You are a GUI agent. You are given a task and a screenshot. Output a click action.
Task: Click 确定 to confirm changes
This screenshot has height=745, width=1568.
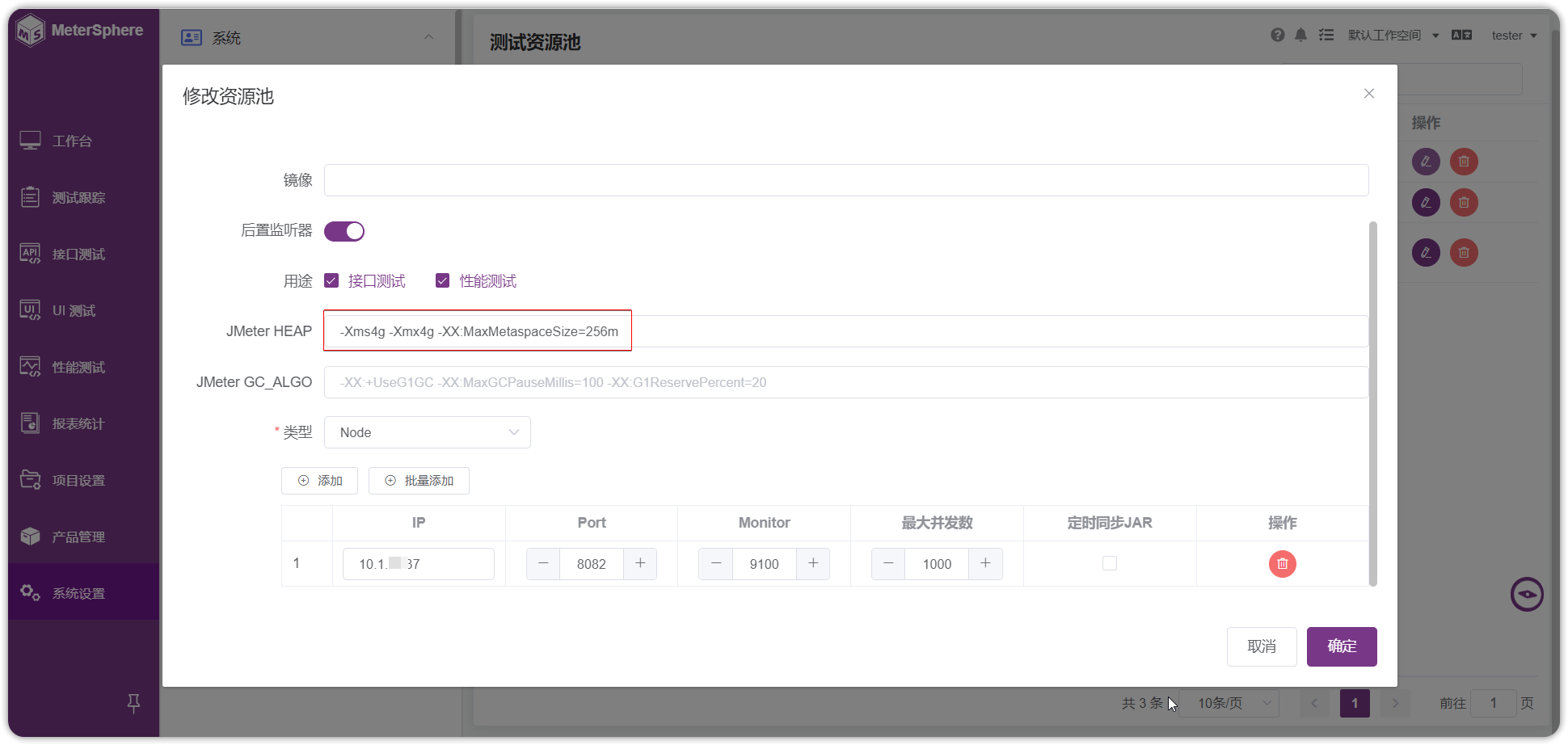(x=1342, y=646)
